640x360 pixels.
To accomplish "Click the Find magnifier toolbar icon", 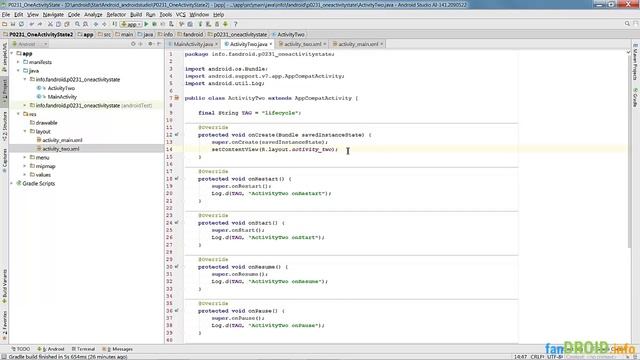I will [77, 24].
